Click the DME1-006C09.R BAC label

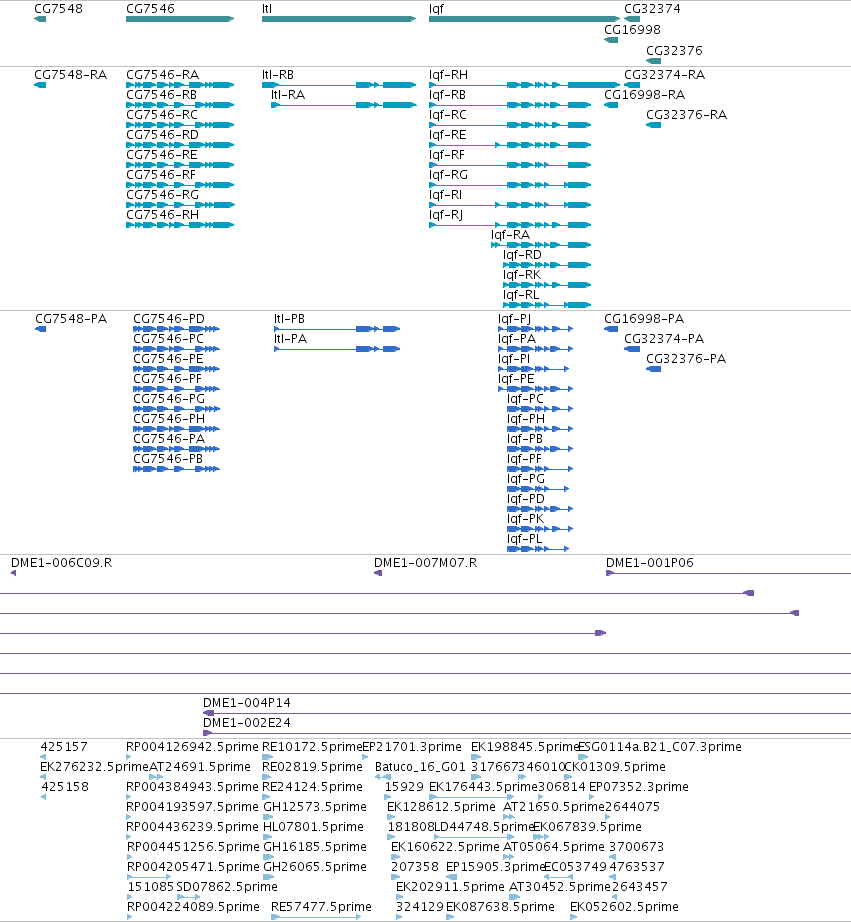point(61,563)
